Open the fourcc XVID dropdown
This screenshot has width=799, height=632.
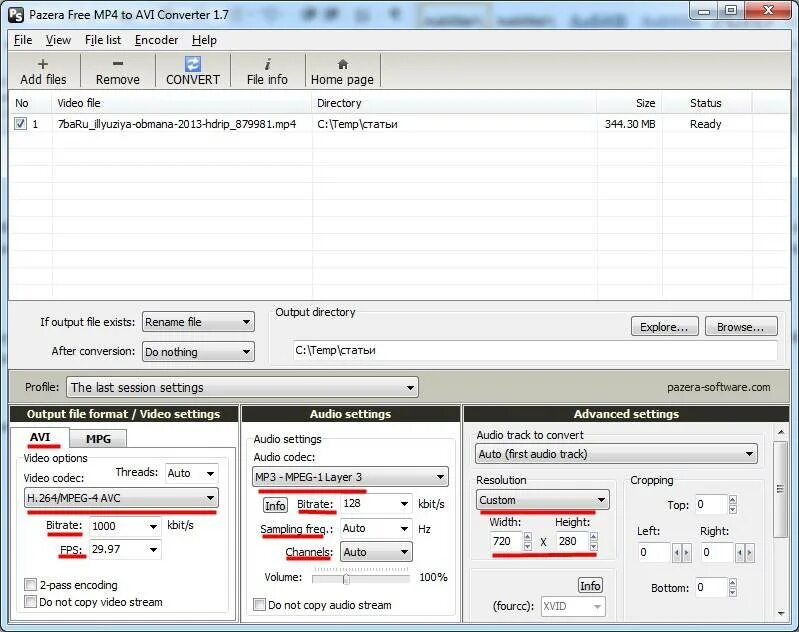[x=573, y=607]
